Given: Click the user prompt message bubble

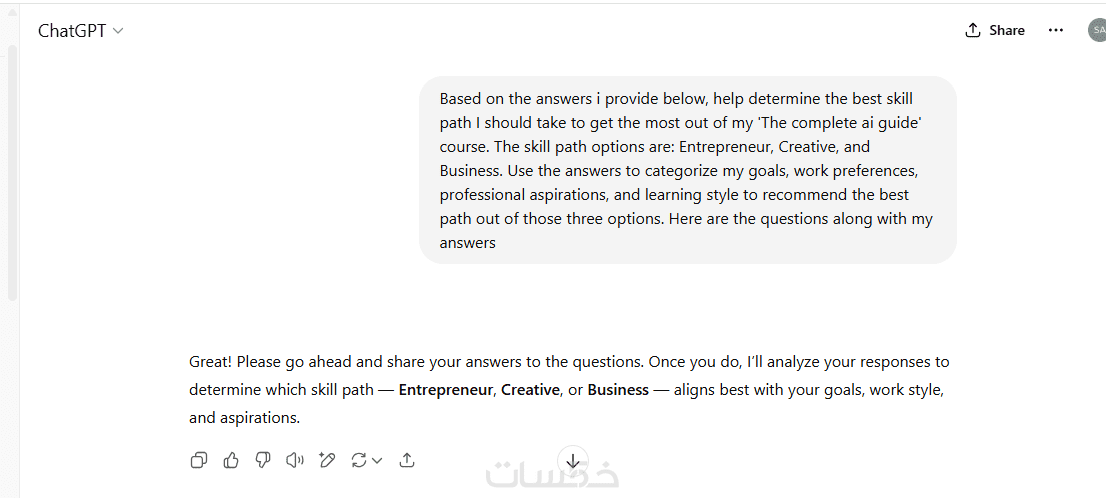Looking at the screenshot, I should pos(687,170).
